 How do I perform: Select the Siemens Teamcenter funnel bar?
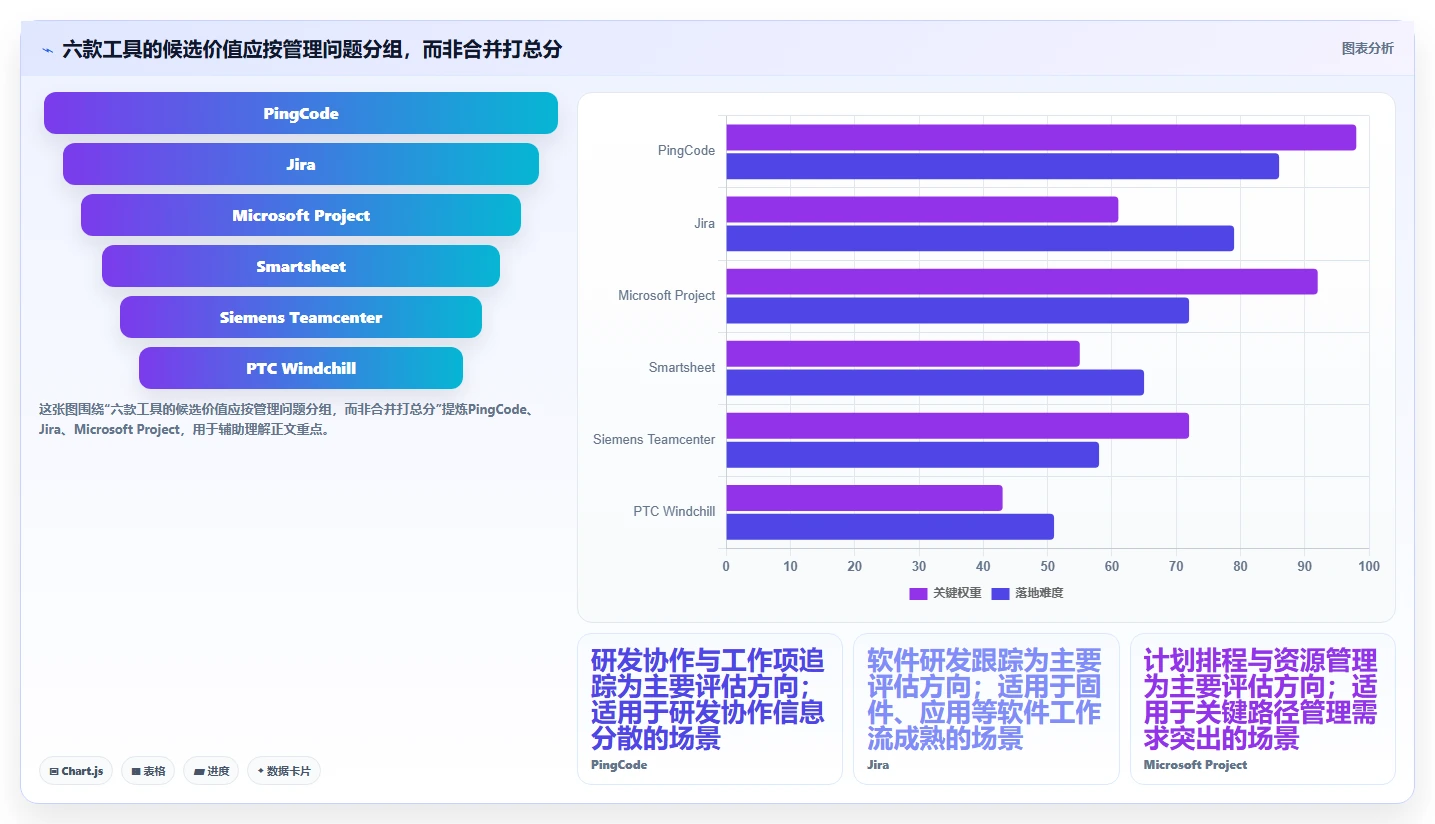(301, 317)
